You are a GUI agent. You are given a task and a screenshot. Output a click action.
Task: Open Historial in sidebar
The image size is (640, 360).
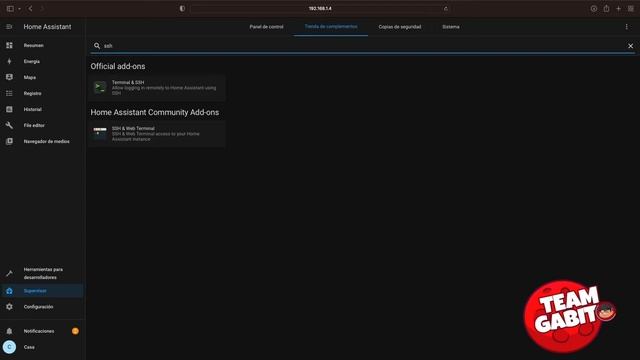pyautogui.click(x=32, y=109)
